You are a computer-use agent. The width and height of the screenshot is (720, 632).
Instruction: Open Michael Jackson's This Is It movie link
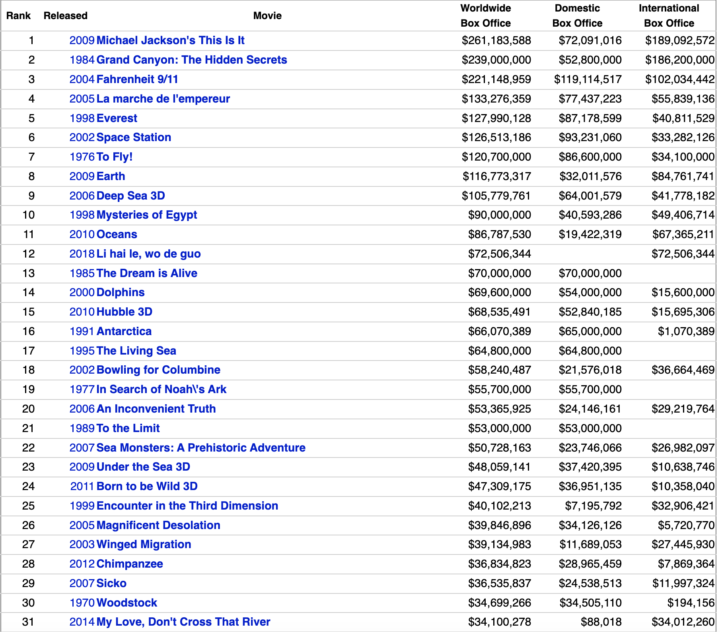click(170, 40)
